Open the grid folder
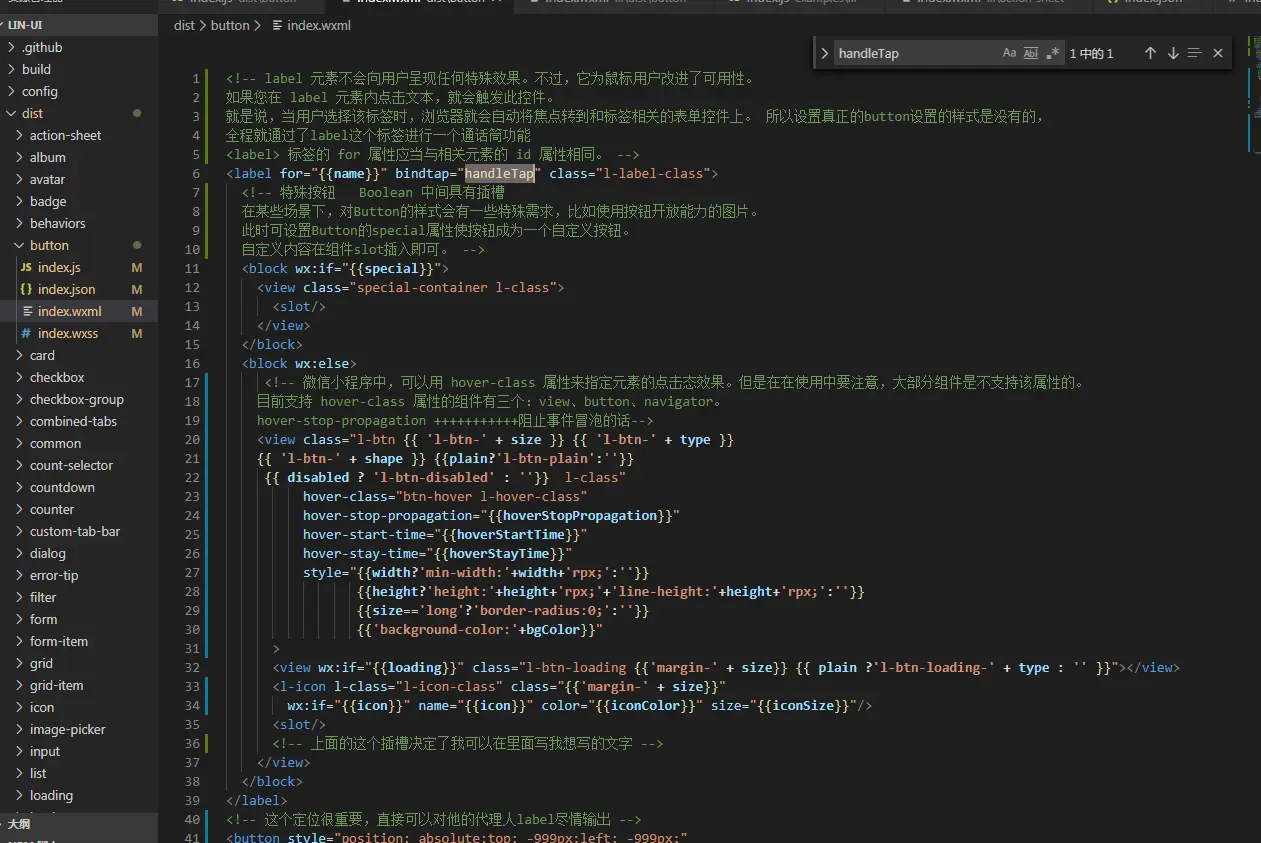1261x843 pixels. pos(79,663)
